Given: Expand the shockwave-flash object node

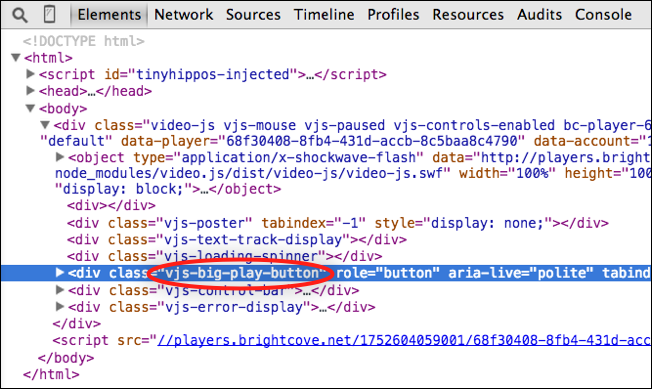Looking at the screenshot, I should [60, 157].
